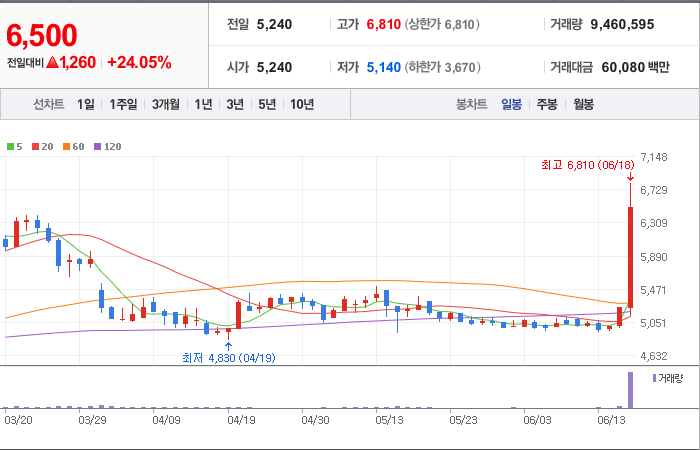Click the 최고 6,810 (06/18) annotation
Screen dimensions: 700x450
tap(588, 165)
